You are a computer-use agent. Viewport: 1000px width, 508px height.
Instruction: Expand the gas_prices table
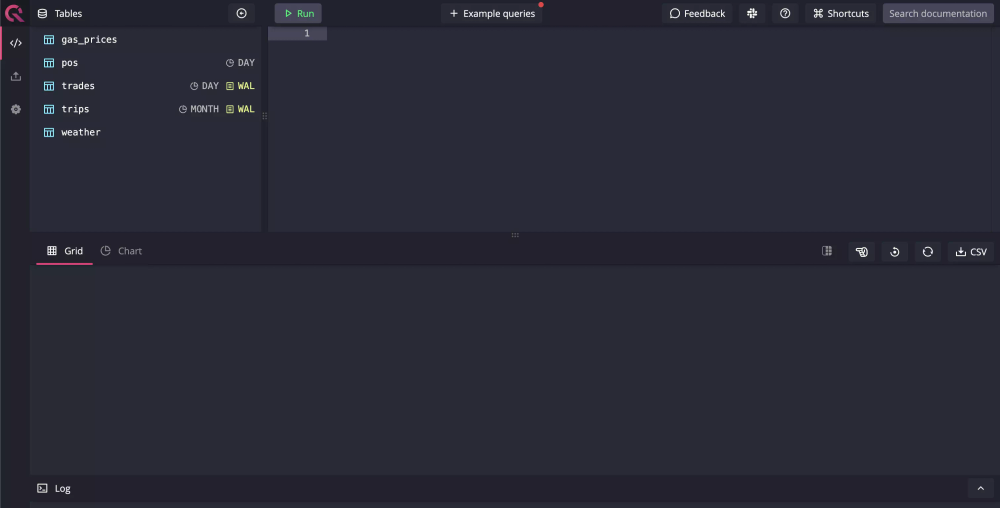point(88,39)
